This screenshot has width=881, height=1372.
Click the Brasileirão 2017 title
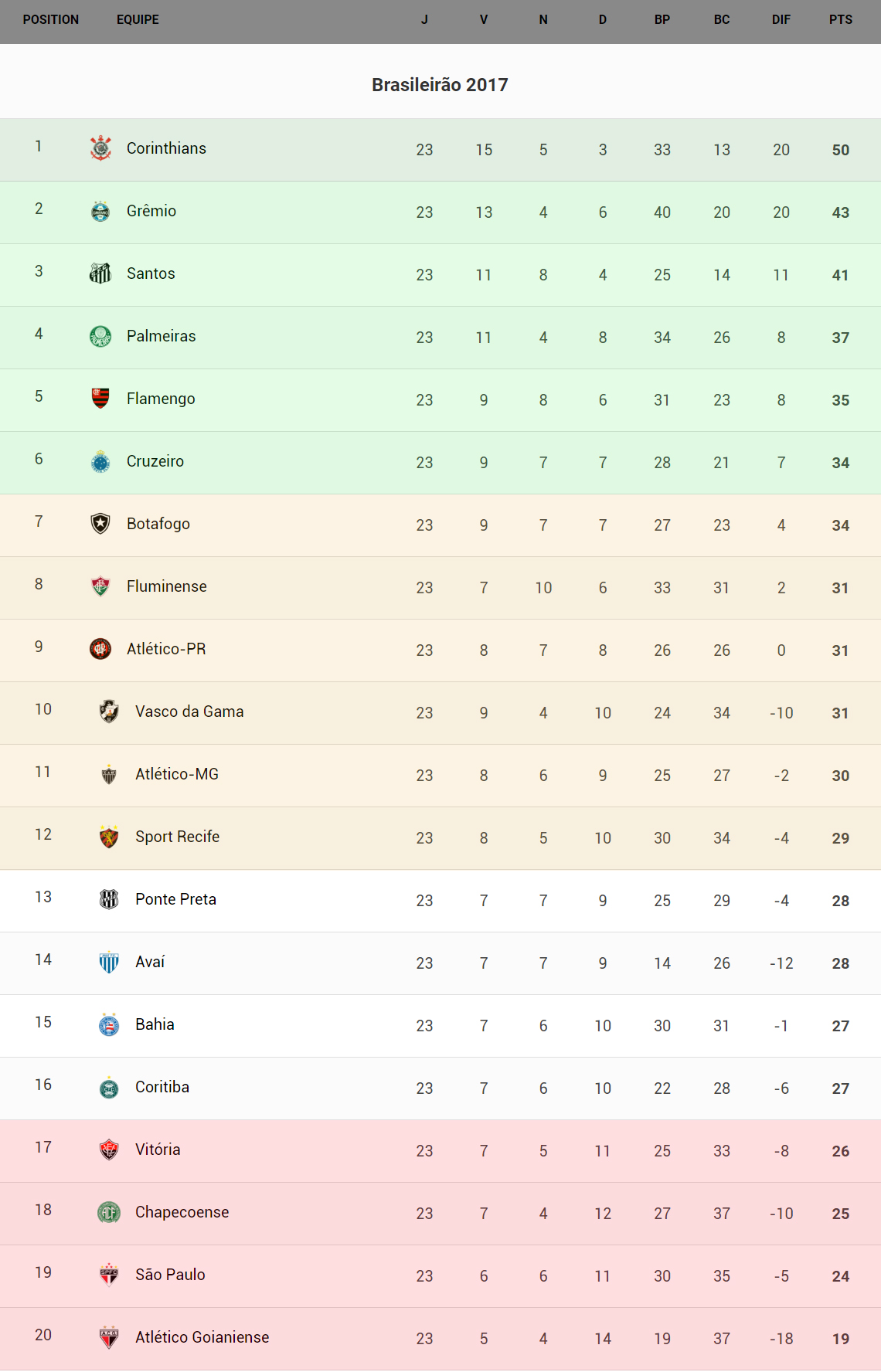point(440,85)
